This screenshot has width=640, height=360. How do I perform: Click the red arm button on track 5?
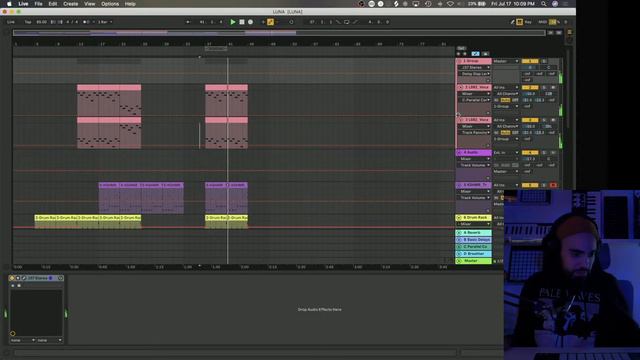(553, 185)
